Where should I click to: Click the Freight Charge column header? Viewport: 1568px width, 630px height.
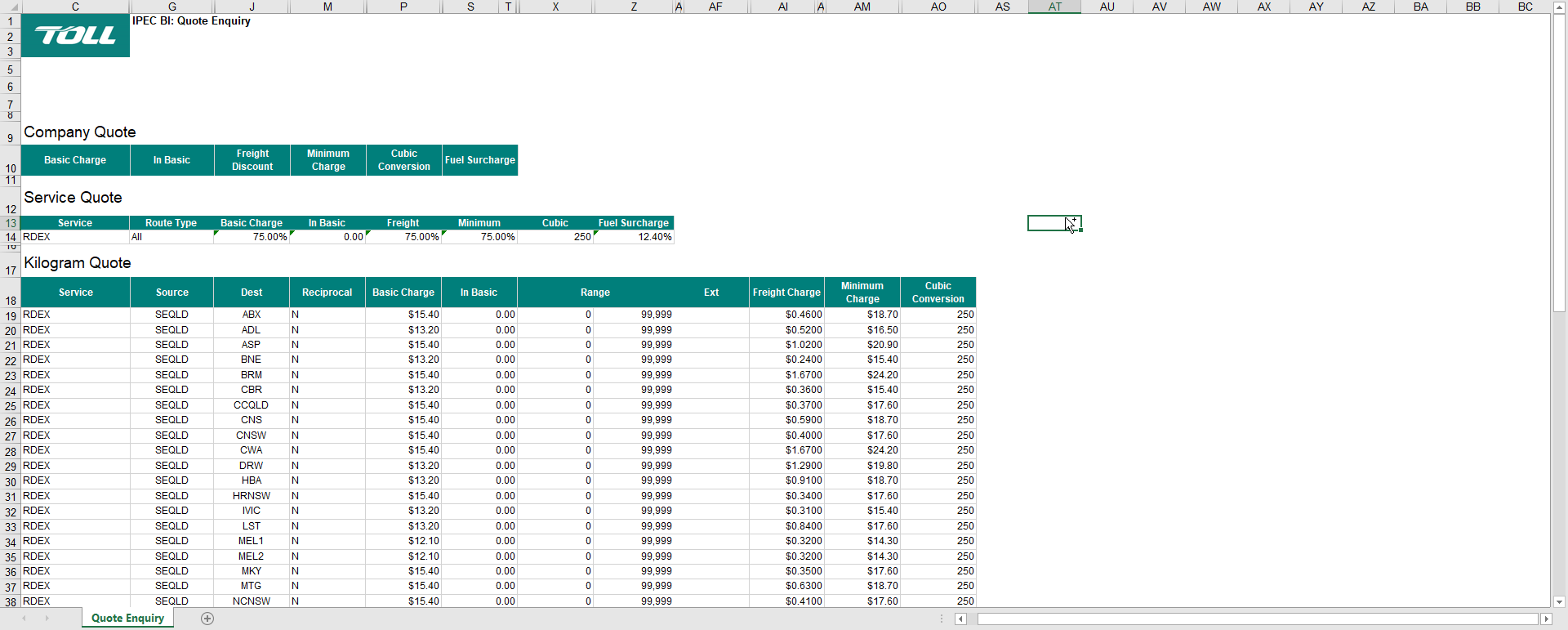tap(786, 293)
